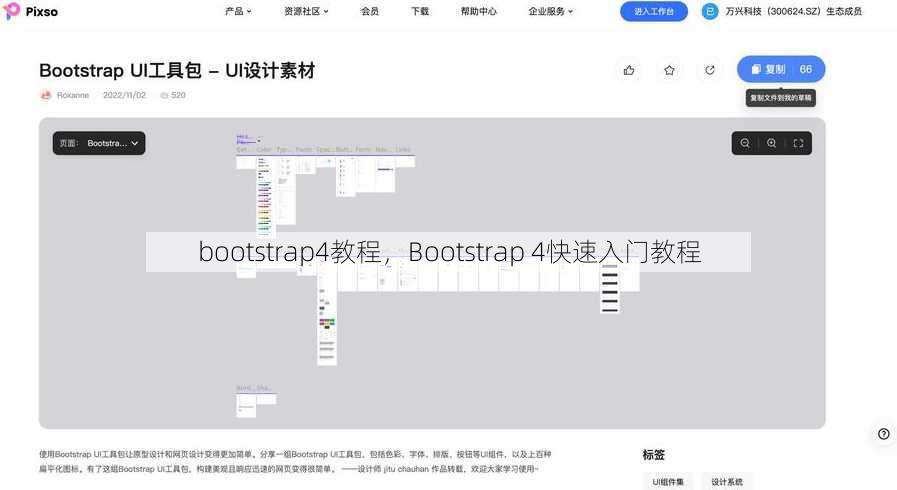Image resolution: width=897 pixels, height=490 pixels.
Task: Click the share arrow icon
Action: click(x=709, y=70)
